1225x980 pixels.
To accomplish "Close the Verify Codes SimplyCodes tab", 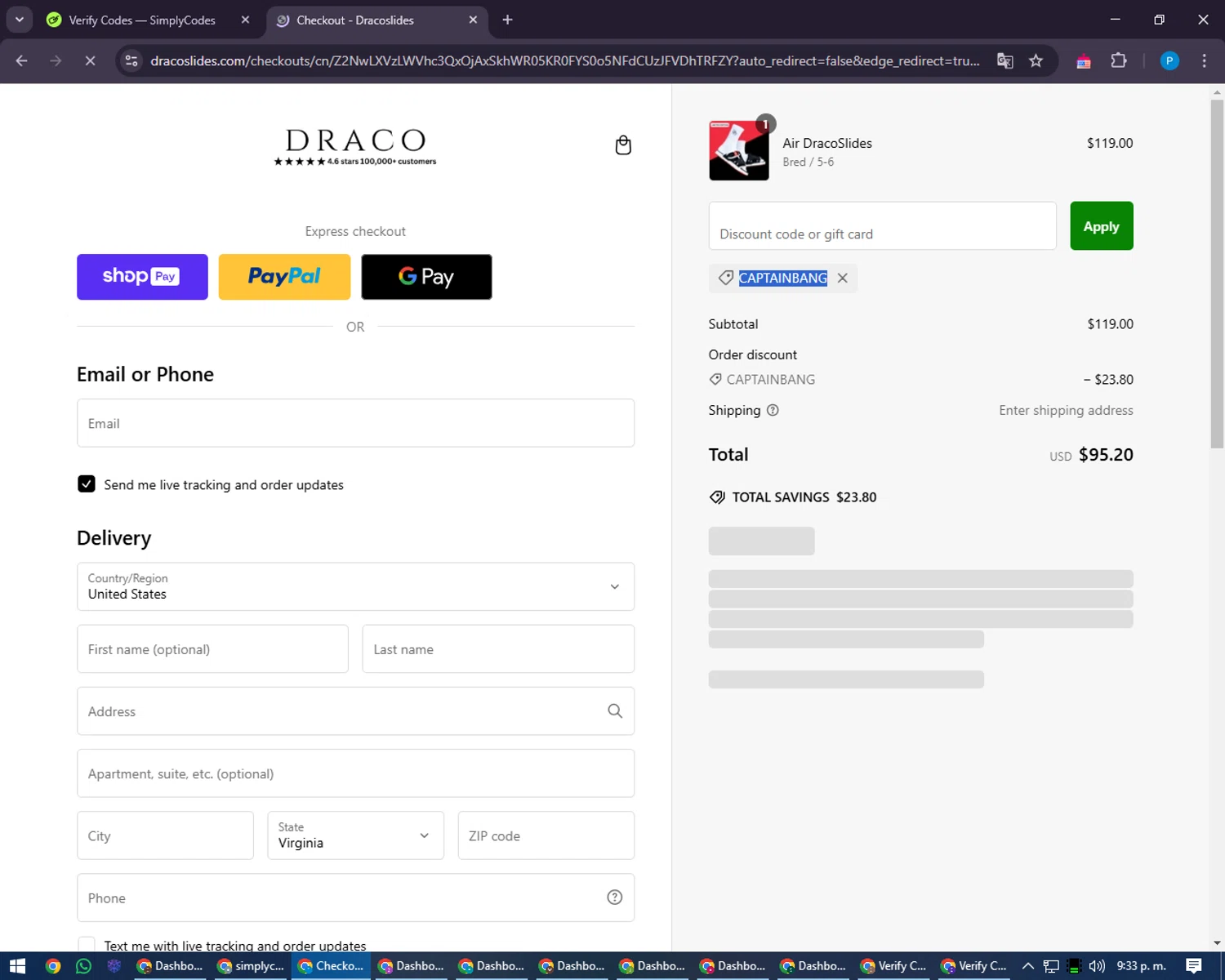I will 245,20.
